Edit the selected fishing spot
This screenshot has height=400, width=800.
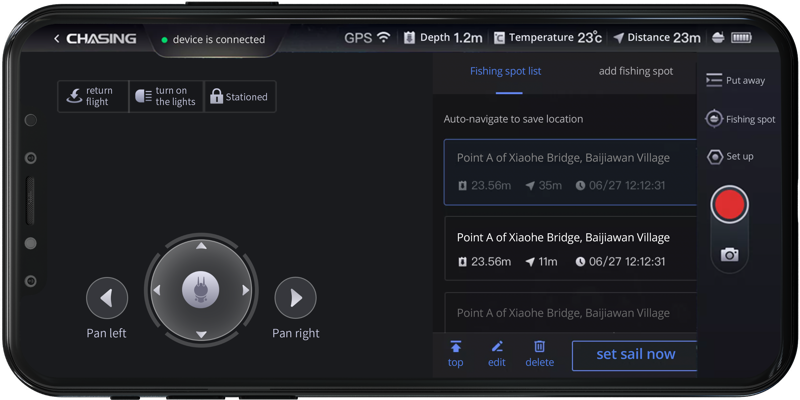tap(496, 354)
